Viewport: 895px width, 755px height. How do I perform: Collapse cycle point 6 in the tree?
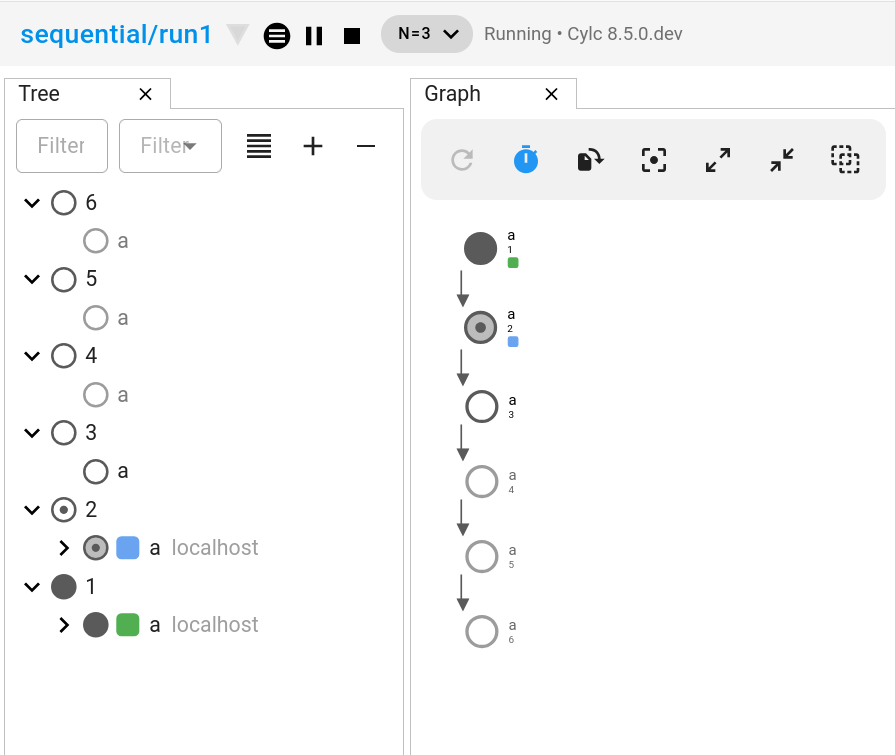pos(32,203)
